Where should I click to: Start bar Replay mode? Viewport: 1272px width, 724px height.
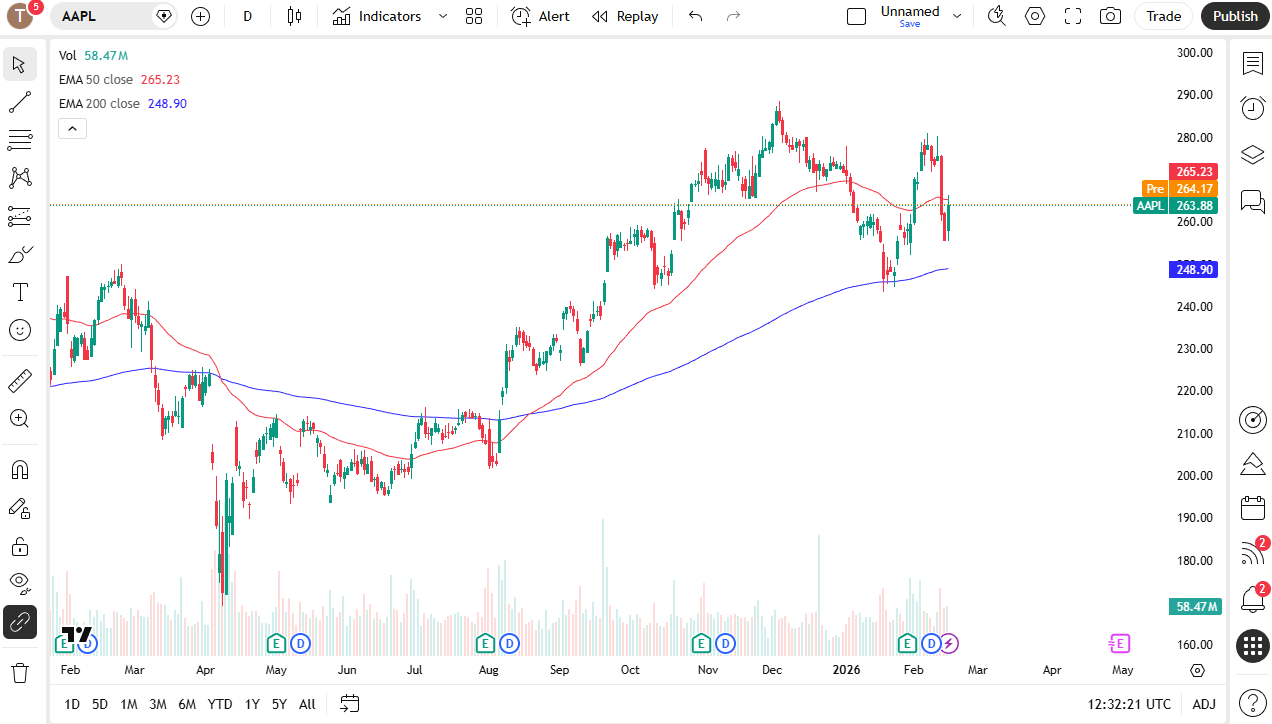[625, 16]
